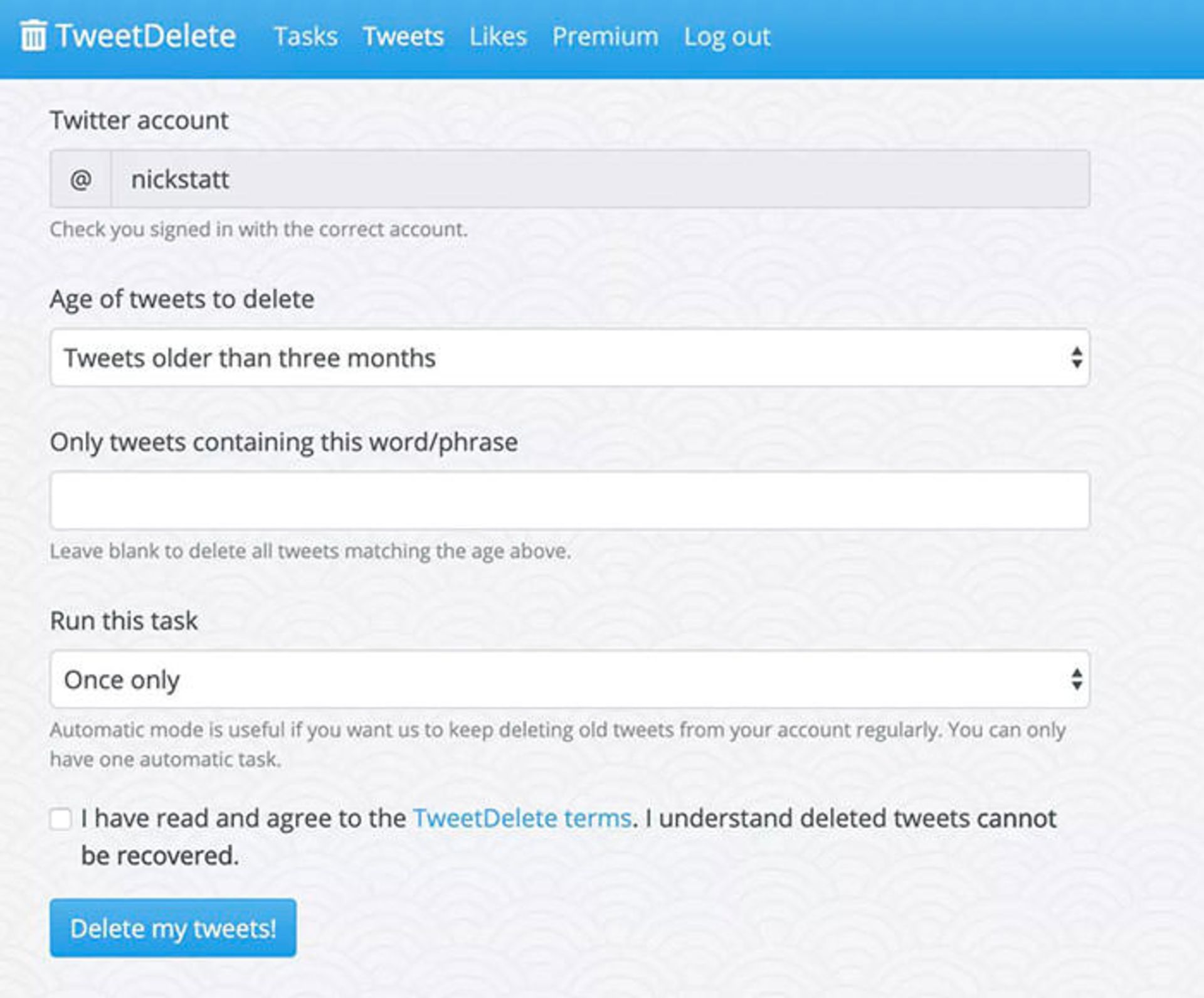Image resolution: width=1204 pixels, height=998 pixels.
Task: Click the arrows on Once only selector
Action: (x=1077, y=679)
